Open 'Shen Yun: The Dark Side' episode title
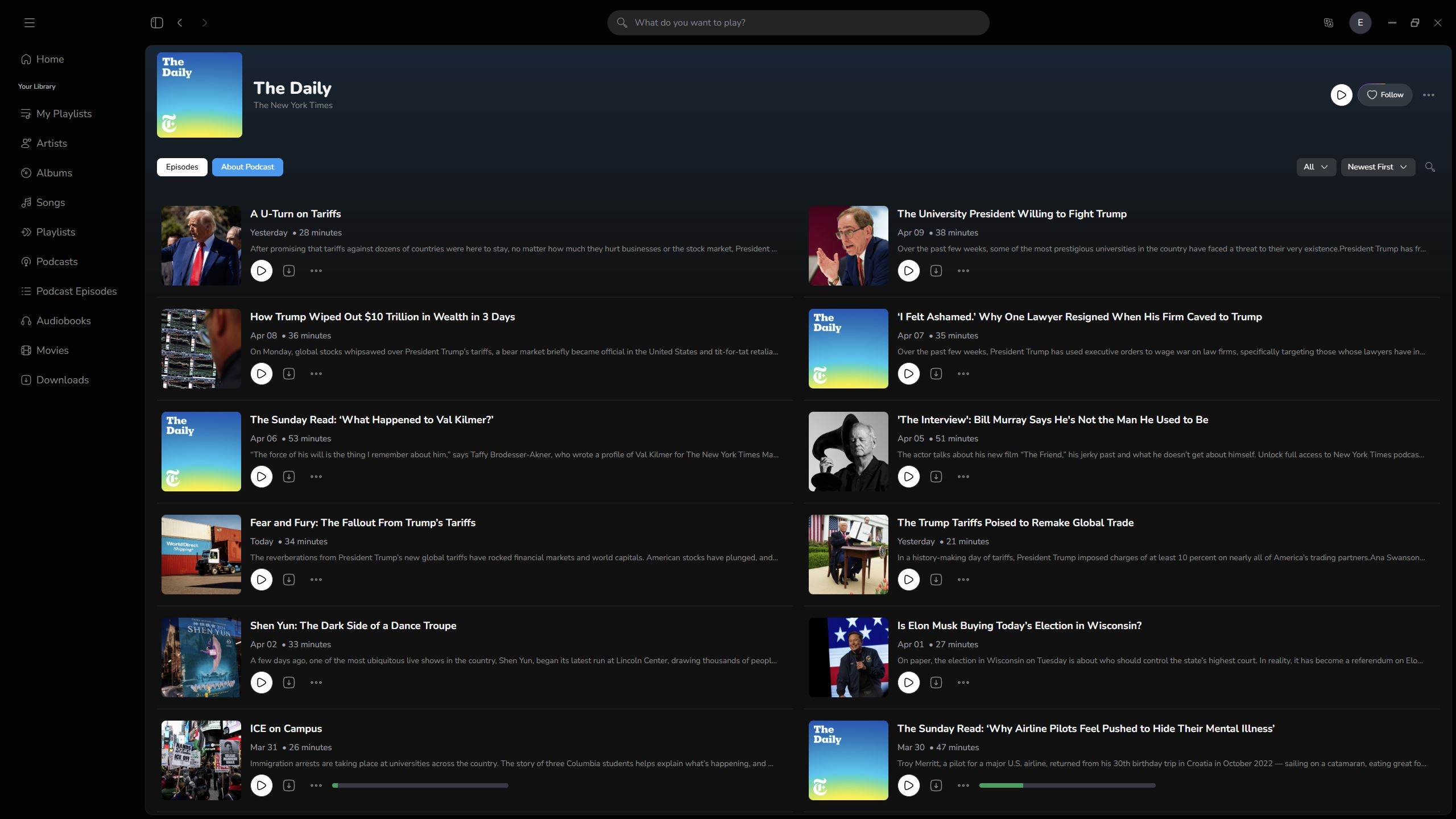The height and width of the screenshot is (819, 1456). pos(353,626)
